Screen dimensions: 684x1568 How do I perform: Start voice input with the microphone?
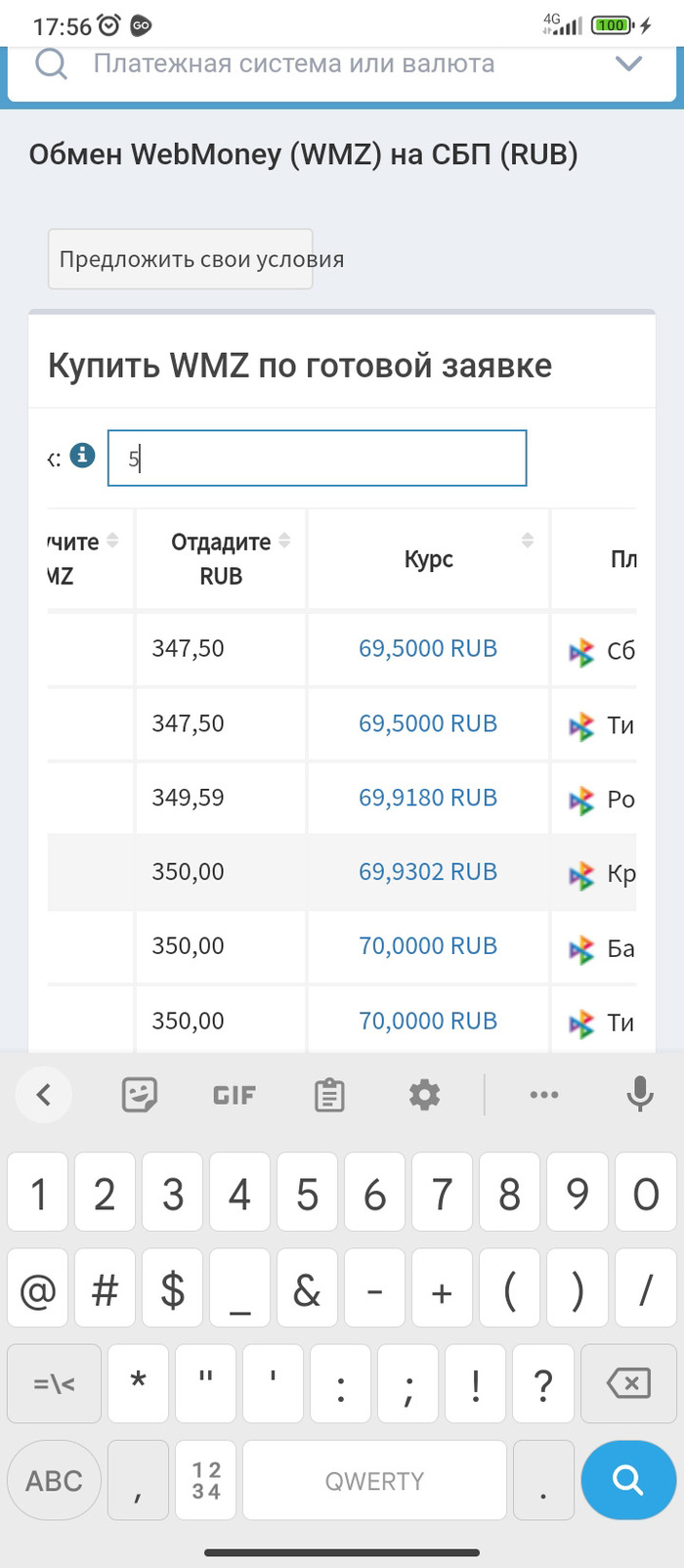point(640,1095)
